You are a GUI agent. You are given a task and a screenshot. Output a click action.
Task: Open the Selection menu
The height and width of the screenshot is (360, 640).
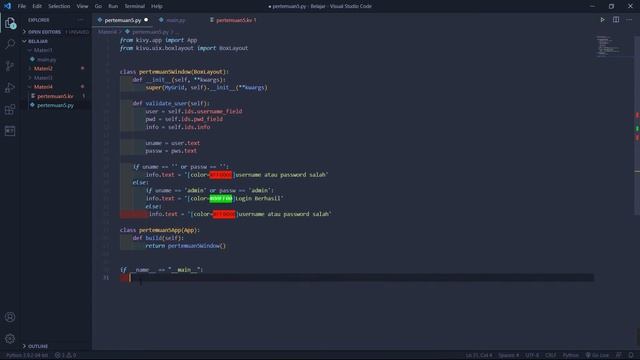click(59, 6)
